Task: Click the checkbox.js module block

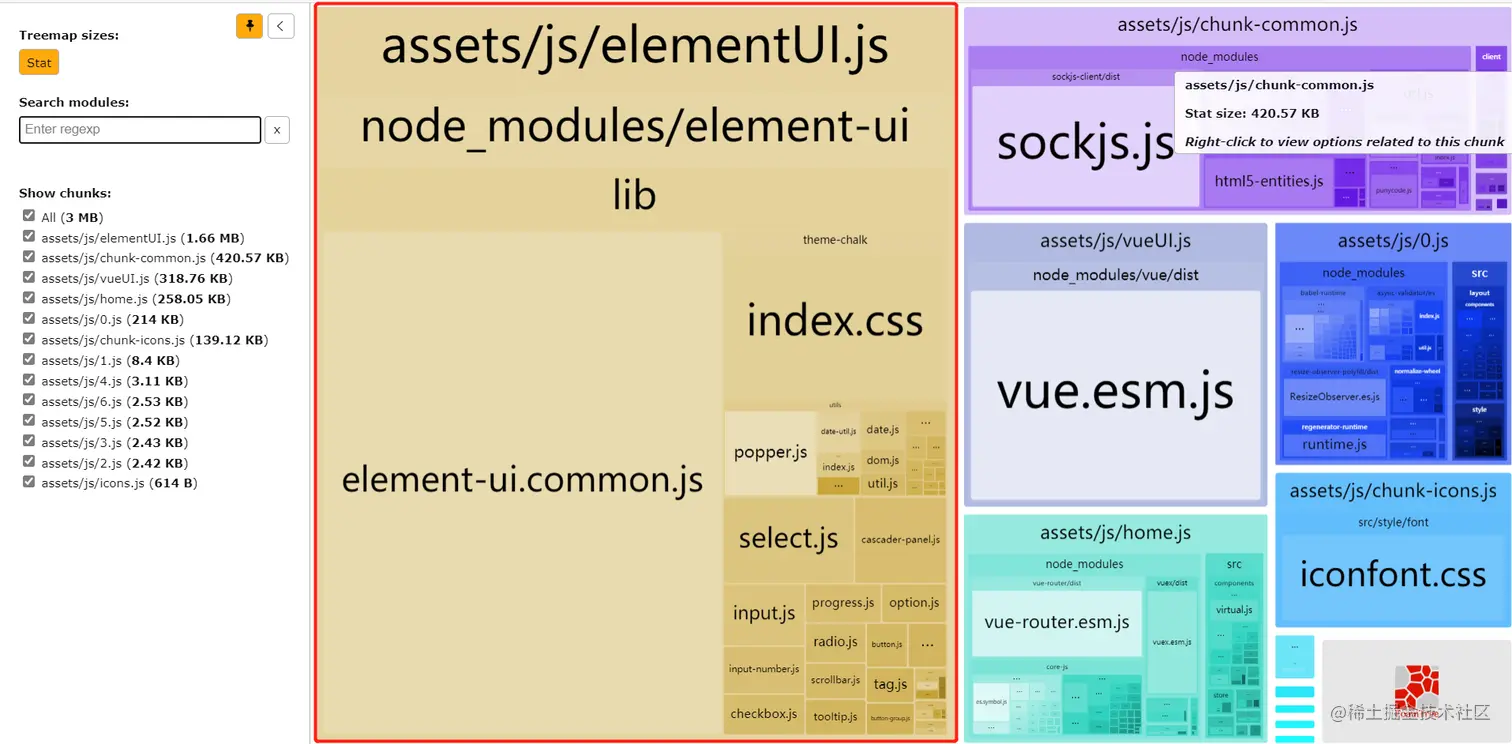Action: coord(764,714)
